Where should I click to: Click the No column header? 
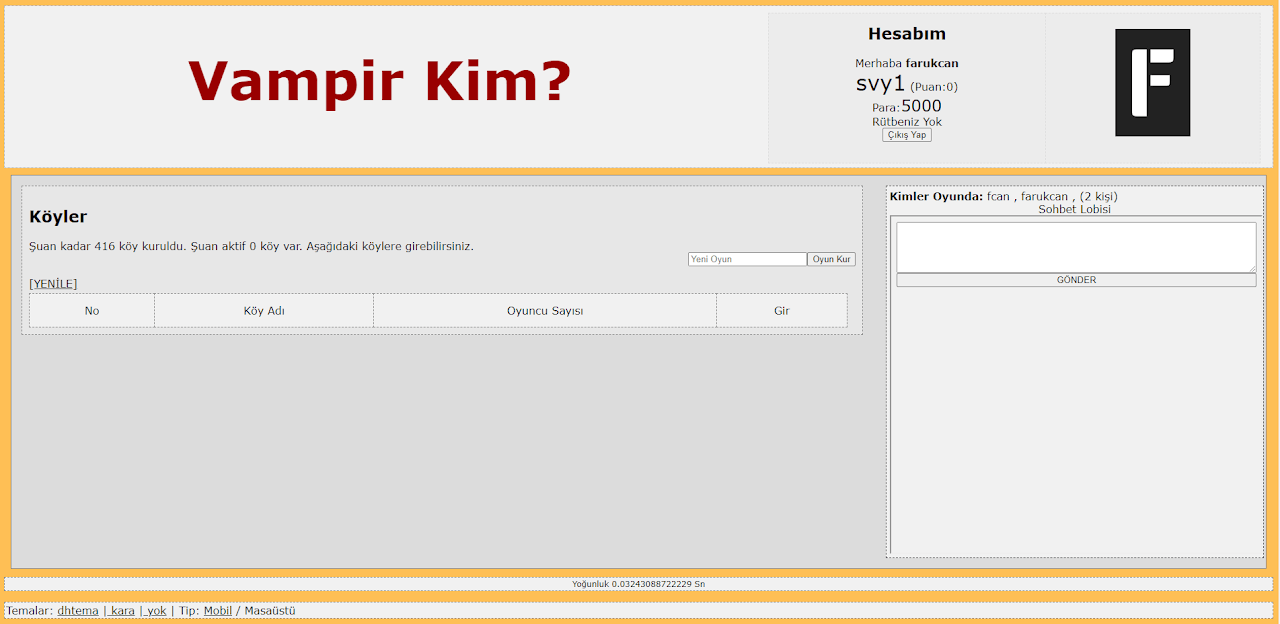click(92, 311)
